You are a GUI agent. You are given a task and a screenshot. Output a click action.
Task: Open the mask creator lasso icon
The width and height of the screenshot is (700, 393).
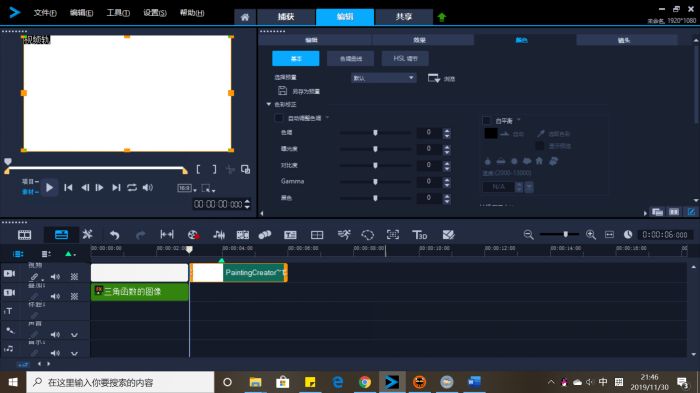click(367, 234)
